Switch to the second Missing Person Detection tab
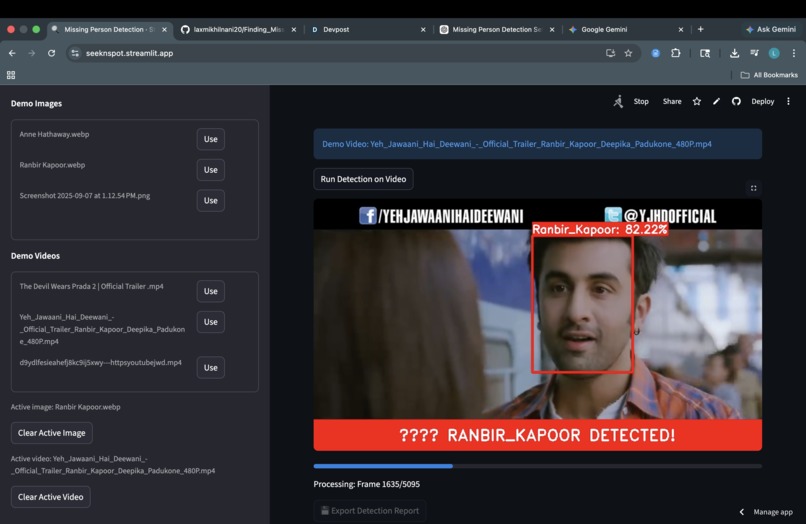 [496, 29]
